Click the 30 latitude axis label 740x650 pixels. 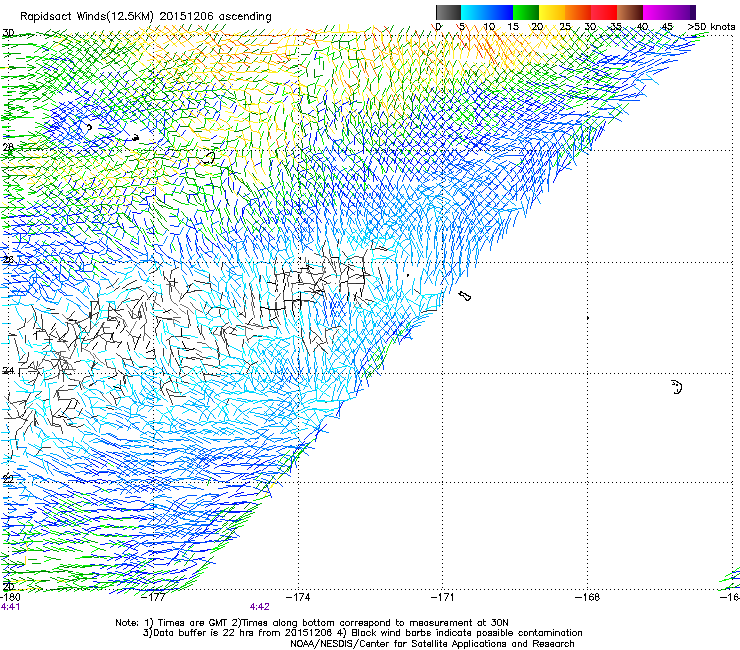tap(8, 33)
